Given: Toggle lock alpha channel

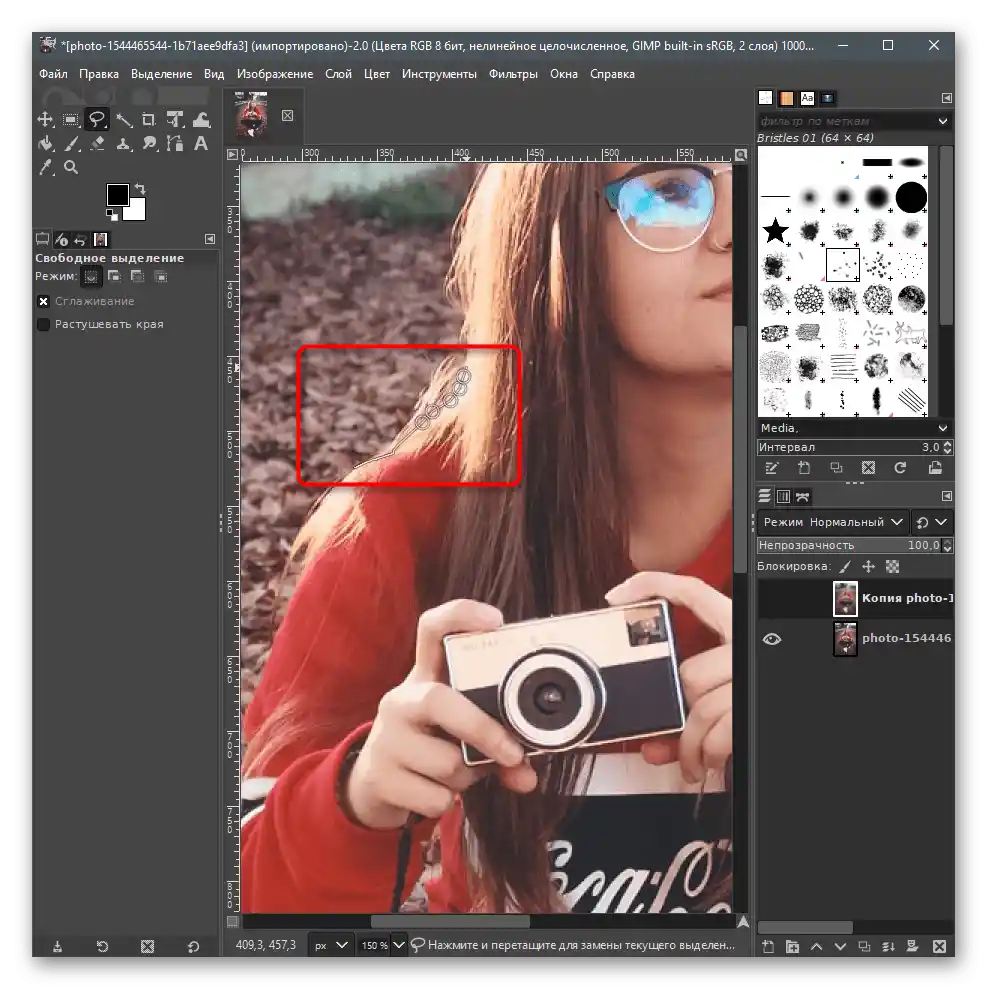Looking at the screenshot, I should (892, 566).
